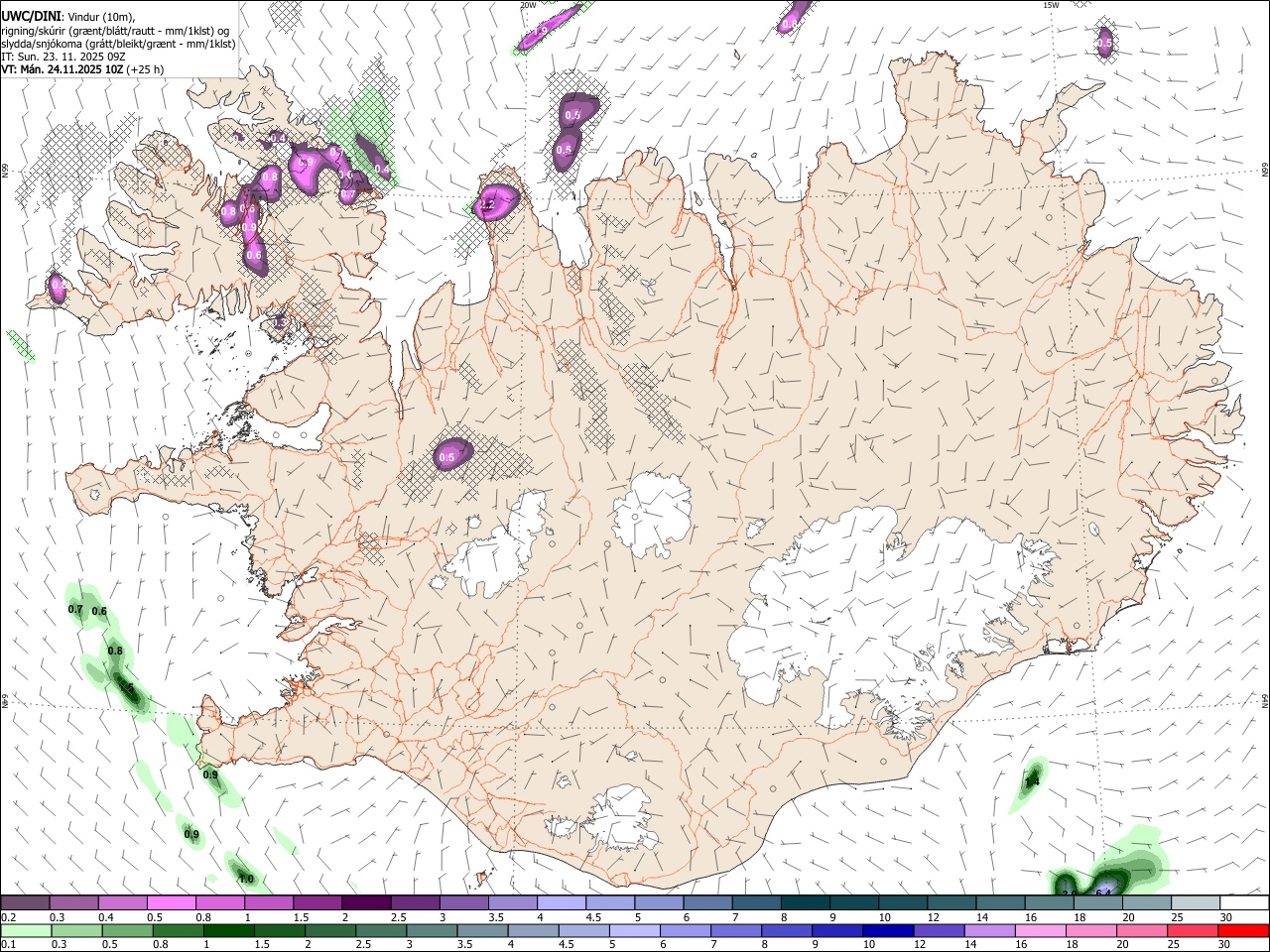Image resolution: width=1270 pixels, height=952 pixels.
Task: Select the dull mauve 0.2 snow legend swatch
Action: (25, 903)
